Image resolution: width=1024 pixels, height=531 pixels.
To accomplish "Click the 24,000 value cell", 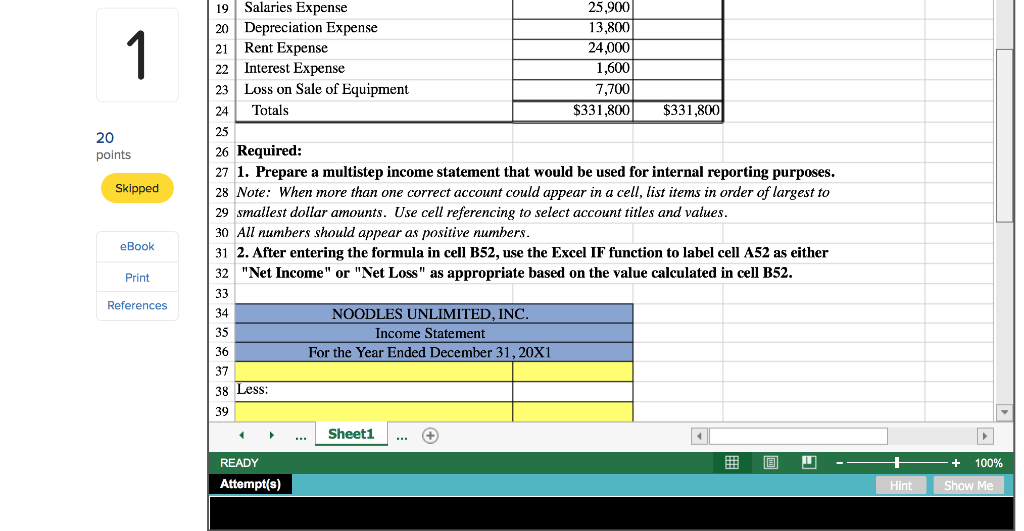I will click(573, 49).
